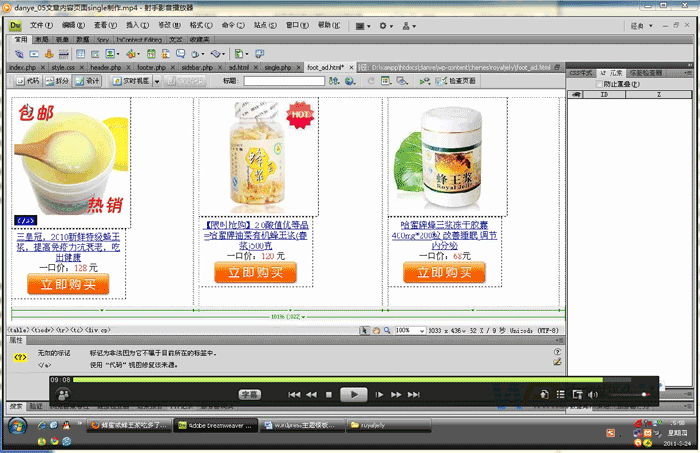Open Property inspector help icon
700x453 pixels.
pos(557,352)
